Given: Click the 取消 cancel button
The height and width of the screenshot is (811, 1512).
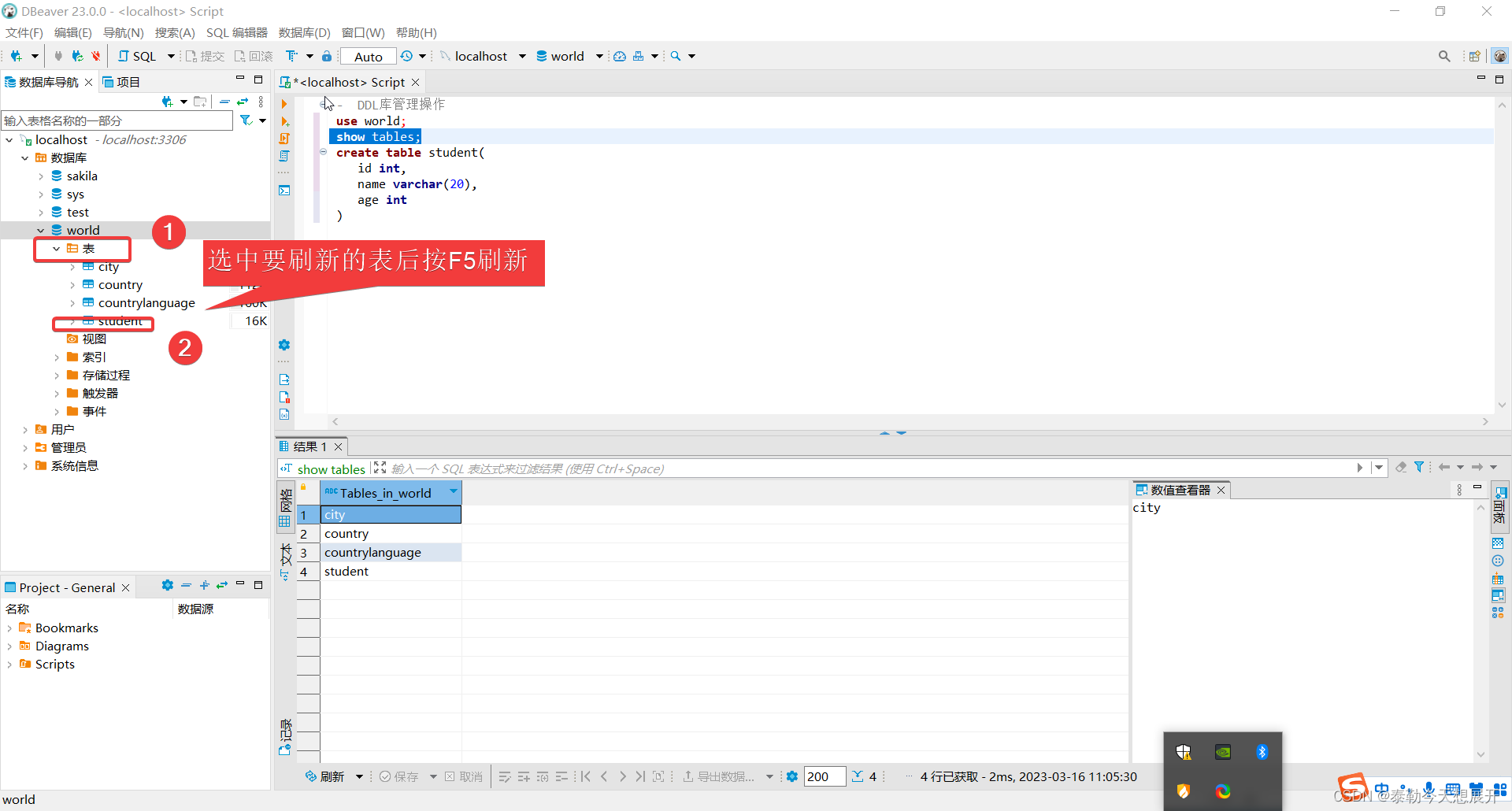Looking at the screenshot, I should (464, 776).
